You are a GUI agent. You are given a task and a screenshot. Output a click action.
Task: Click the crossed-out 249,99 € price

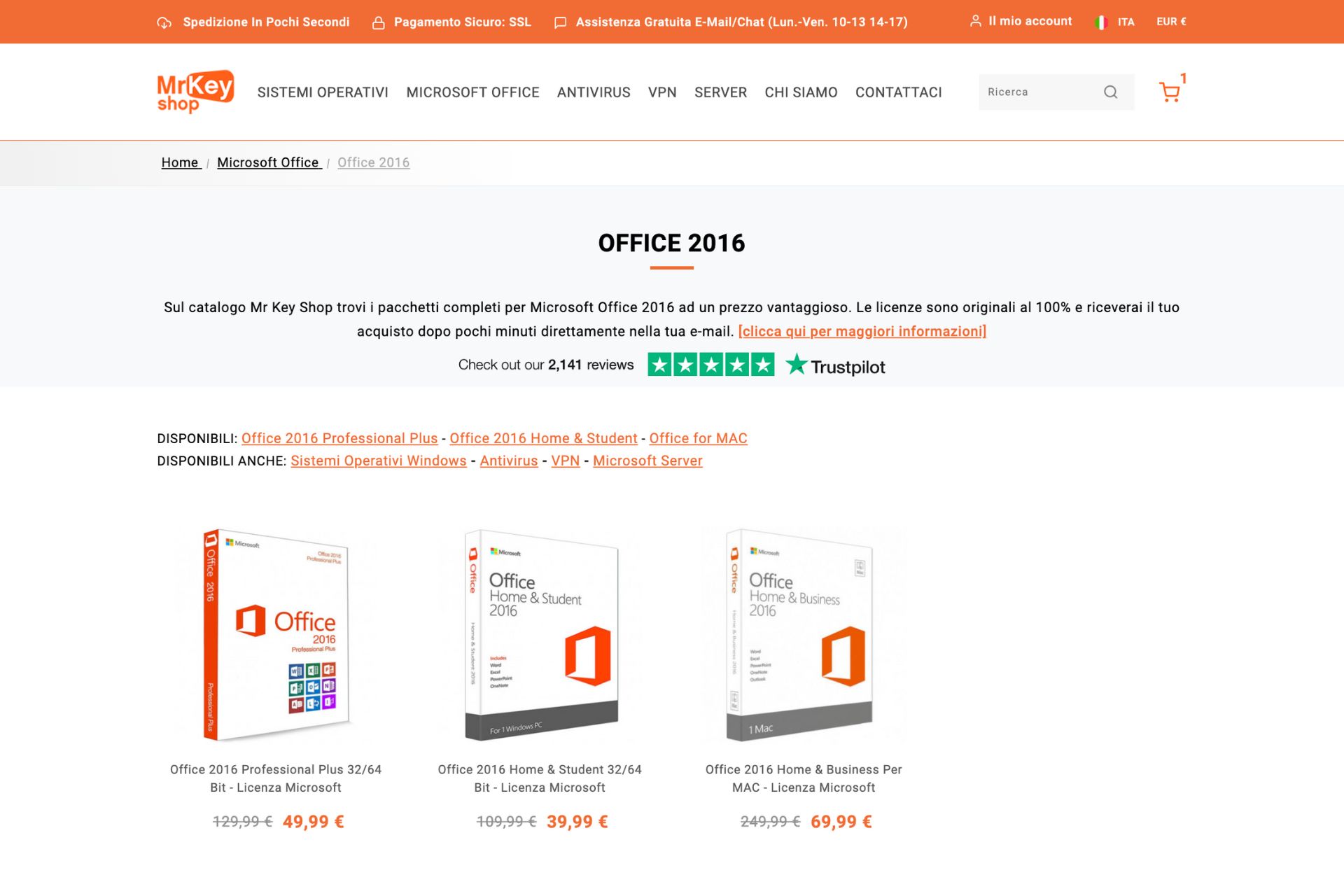(770, 822)
